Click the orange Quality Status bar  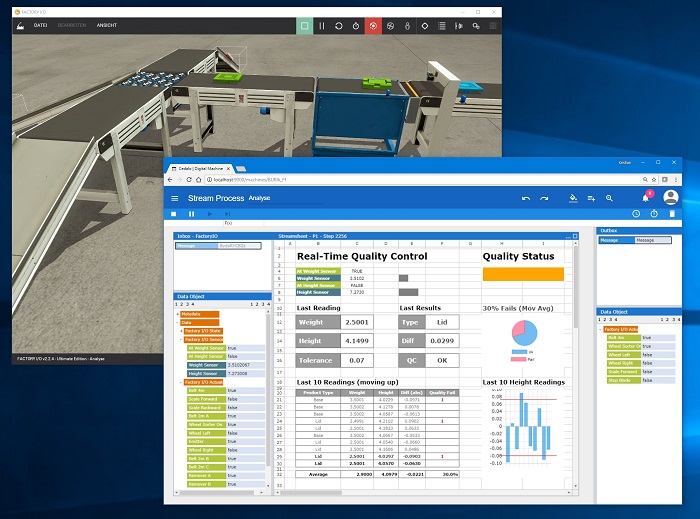tap(523, 273)
